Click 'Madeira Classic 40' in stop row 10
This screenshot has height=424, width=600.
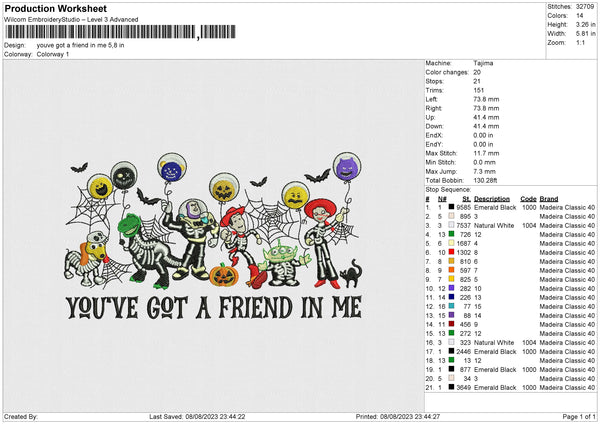point(567,289)
